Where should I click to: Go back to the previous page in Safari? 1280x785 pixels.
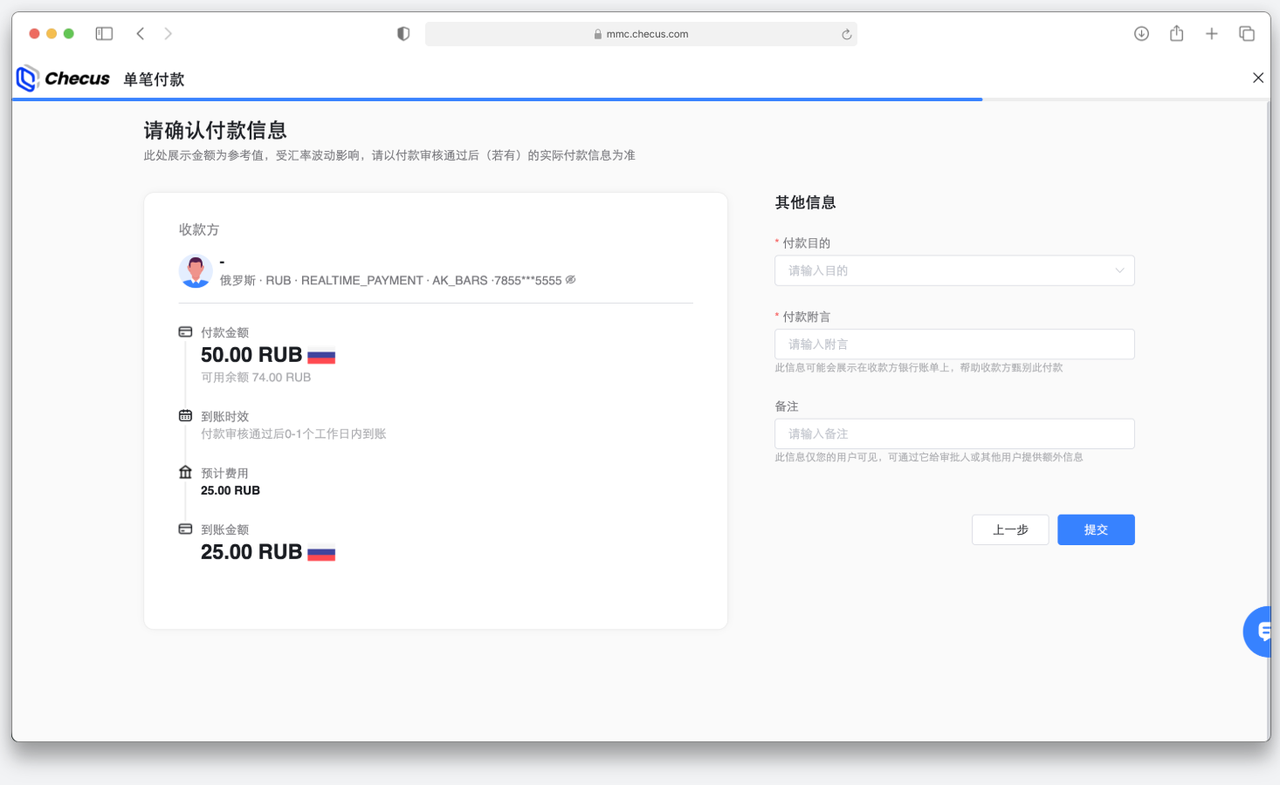[x=140, y=34]
